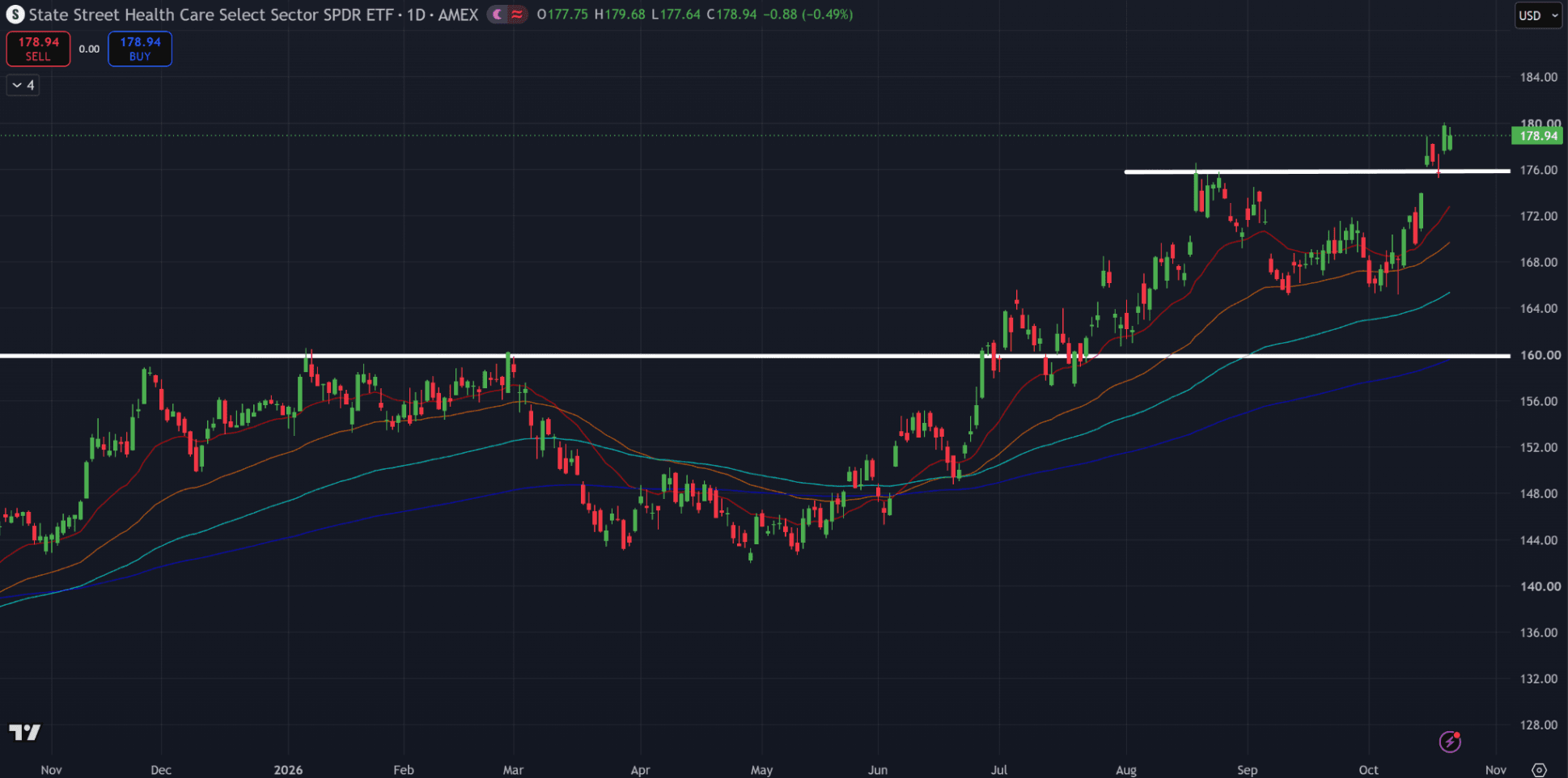Click the 132.00 price axis label
The height and width of the screenshot is (778, 1568).
(x=1538, y=679)
